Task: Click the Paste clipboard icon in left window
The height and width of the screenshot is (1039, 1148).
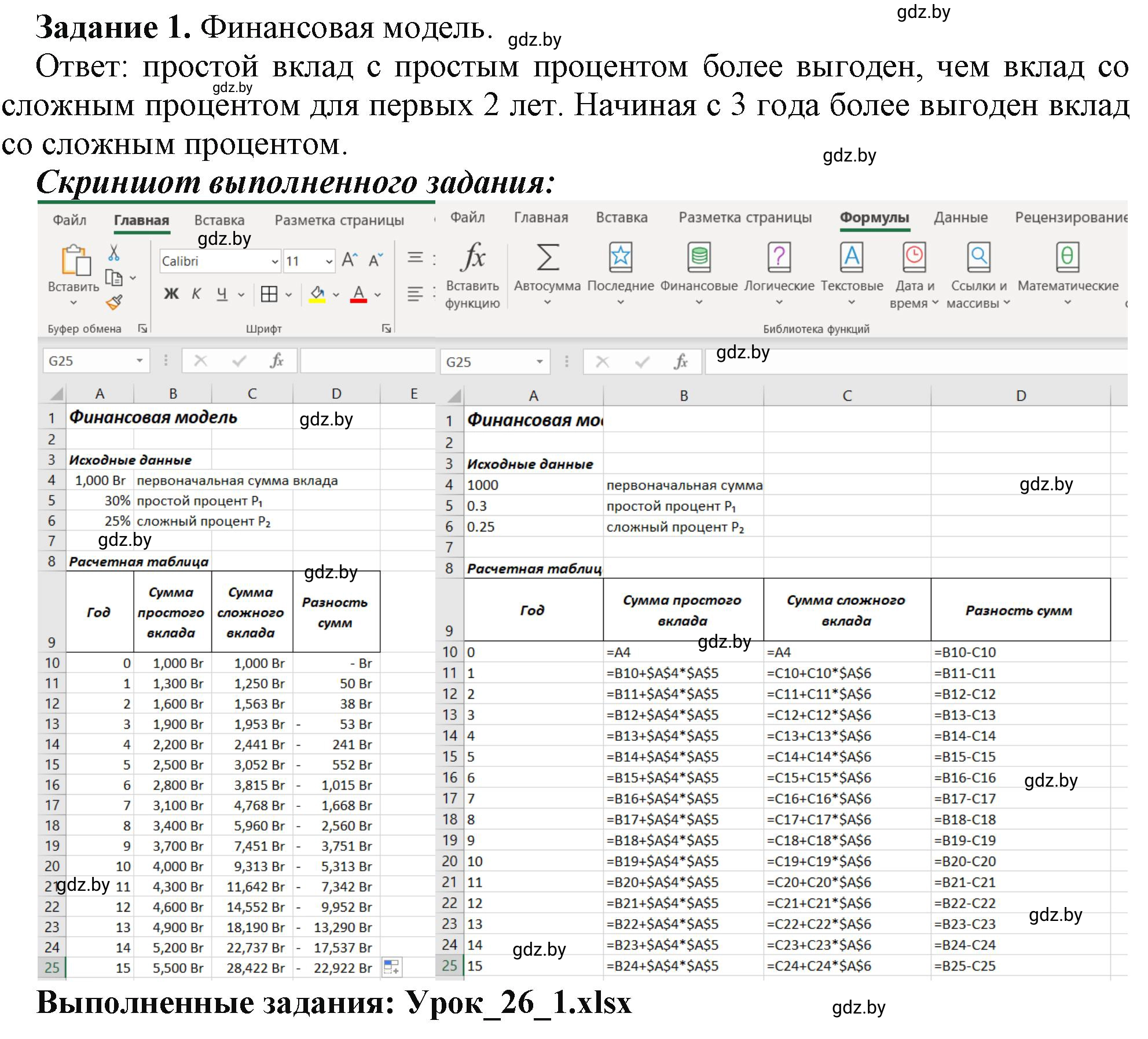Action: (76, 260)
